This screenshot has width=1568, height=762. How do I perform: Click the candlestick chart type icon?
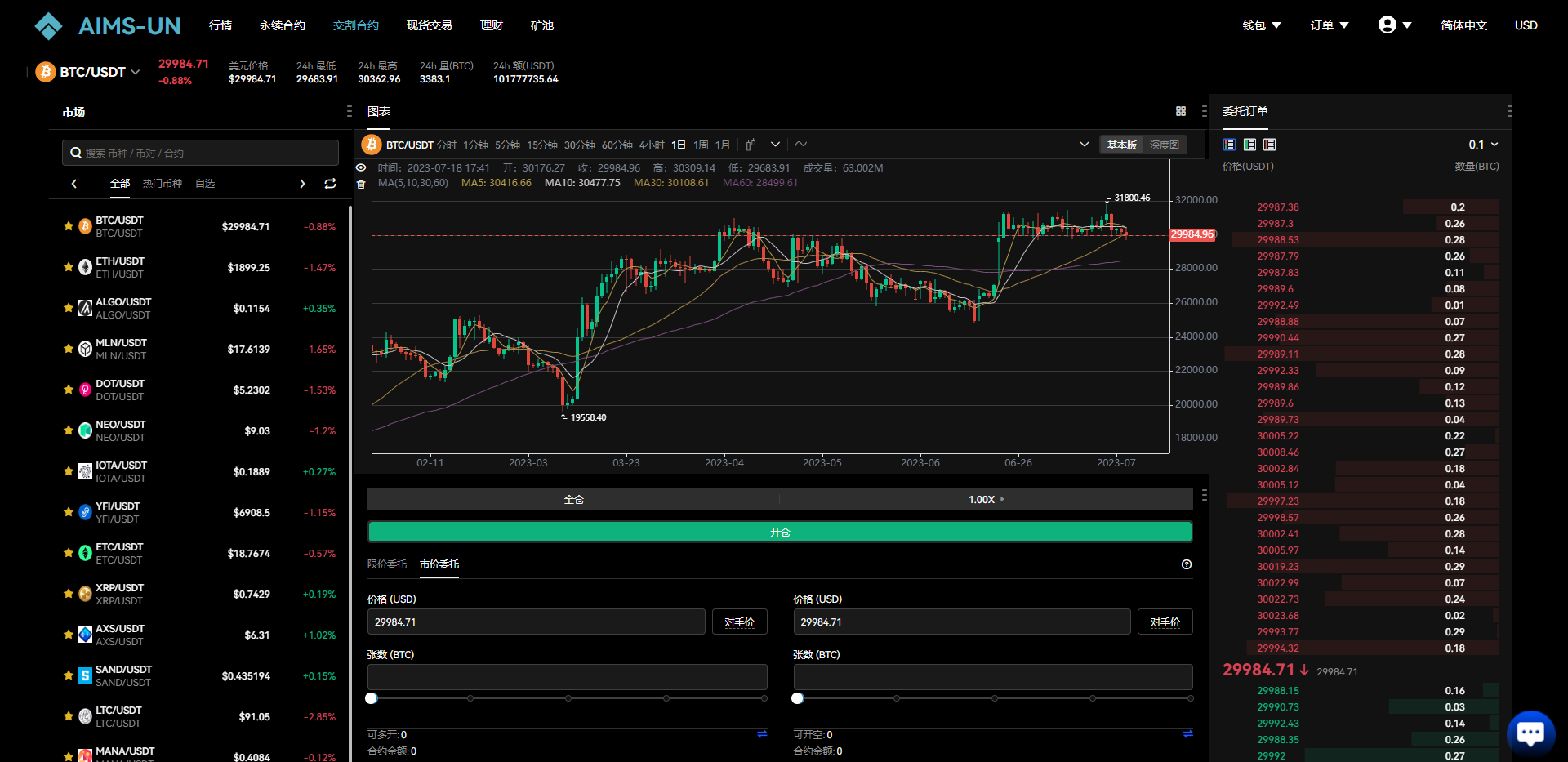(x=751, y=145)
